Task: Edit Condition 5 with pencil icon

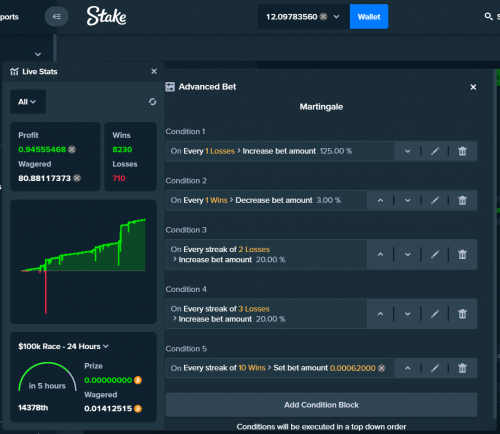Action: click(435, 368)
